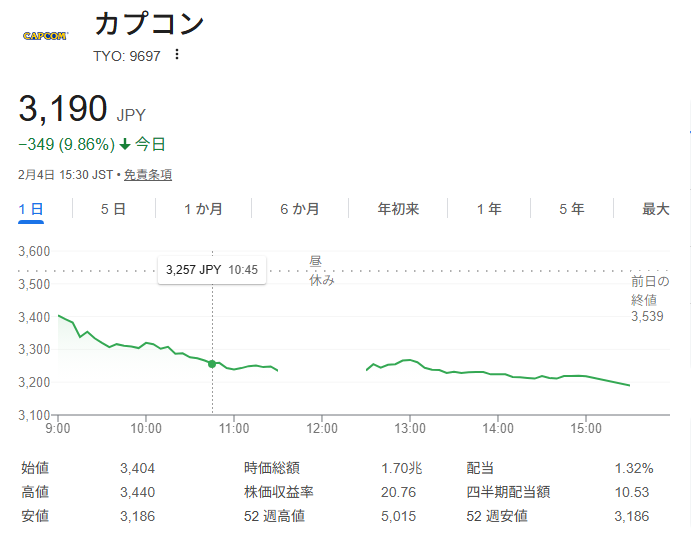Open the three-dot more options menu
Screen dimensions: 691x555
coord(177,55)
